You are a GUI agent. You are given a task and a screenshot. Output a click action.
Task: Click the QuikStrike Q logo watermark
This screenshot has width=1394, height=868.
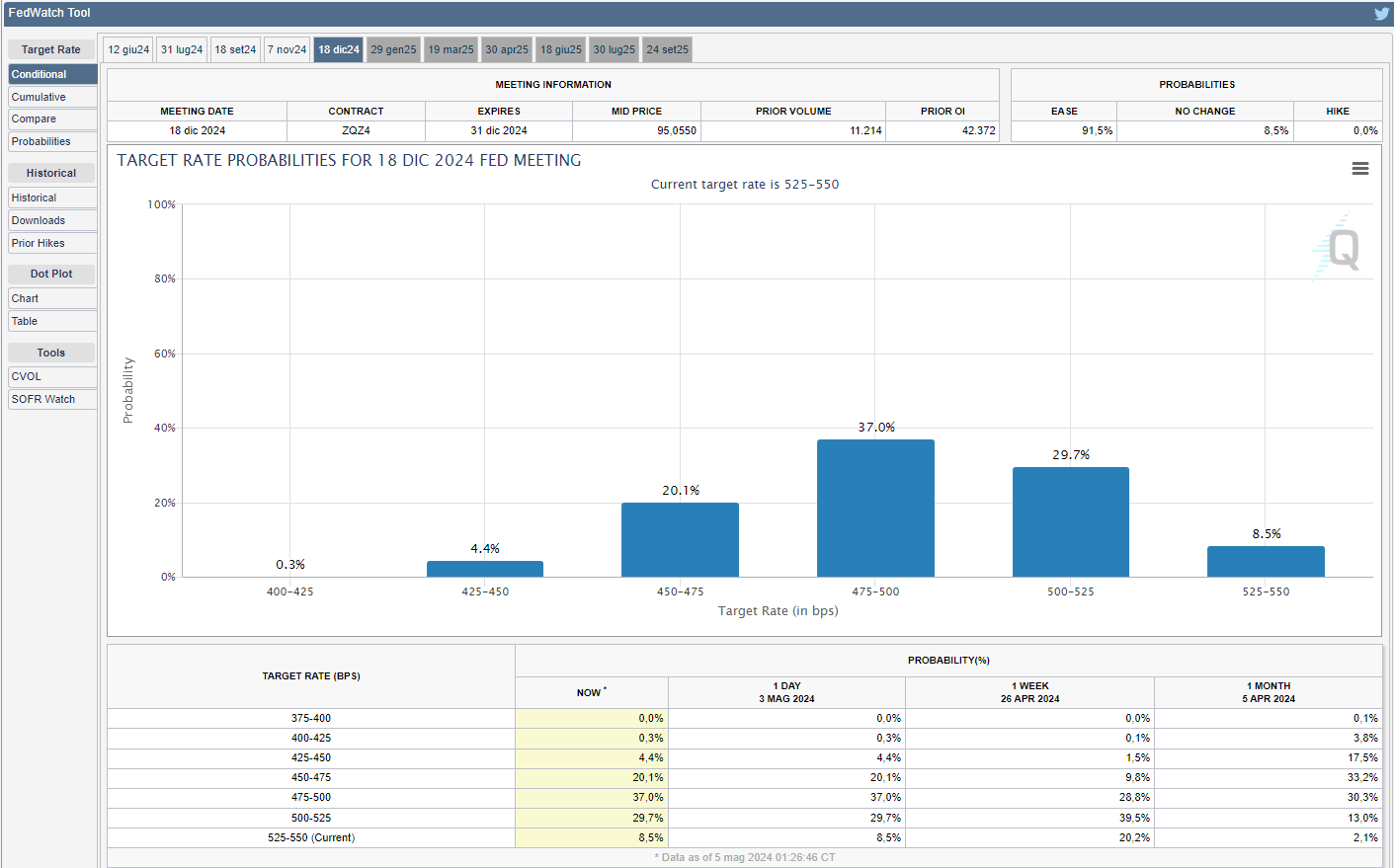(1338, 248)
